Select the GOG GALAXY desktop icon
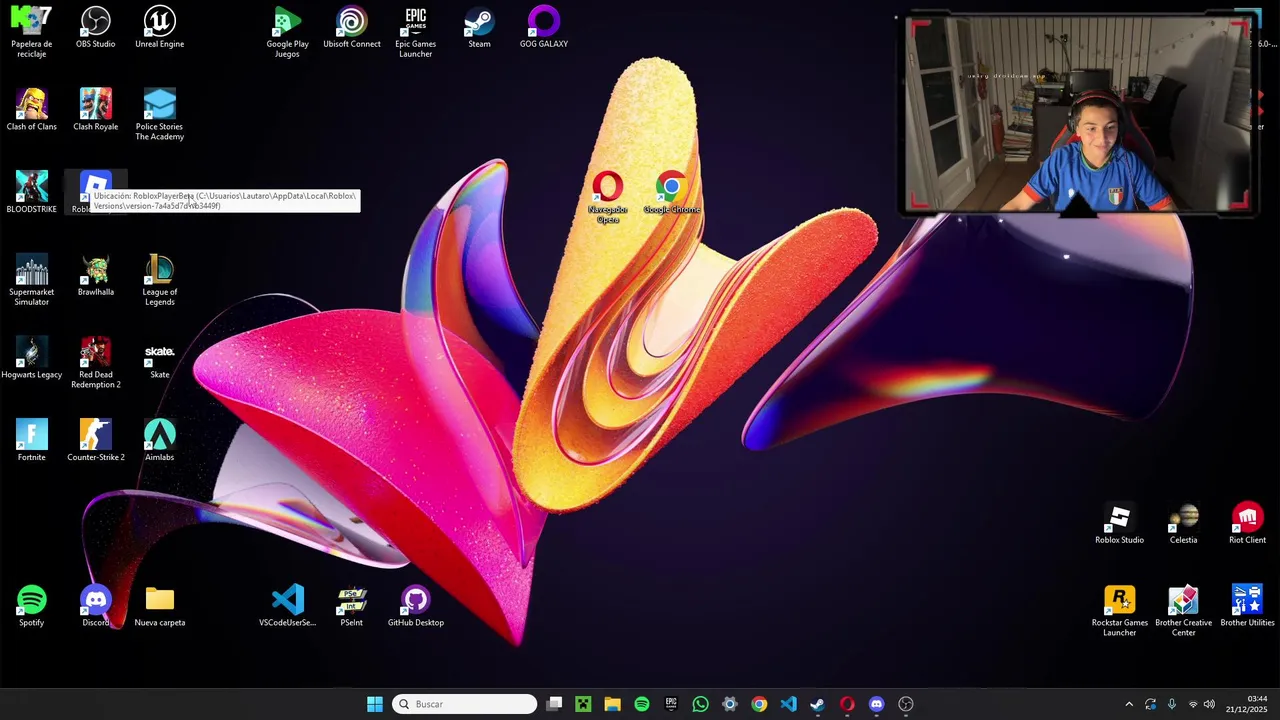1280x720 pixels. point(544,27)
